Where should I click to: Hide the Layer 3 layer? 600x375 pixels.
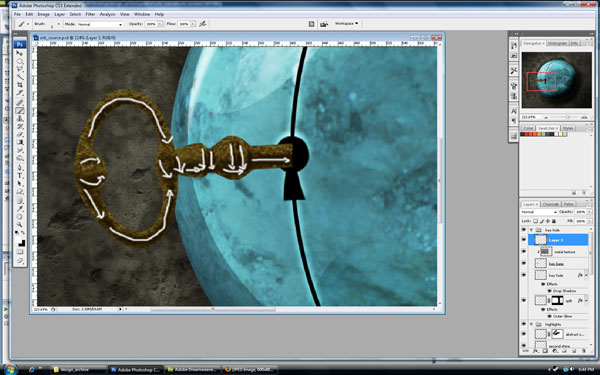[524, 240]
